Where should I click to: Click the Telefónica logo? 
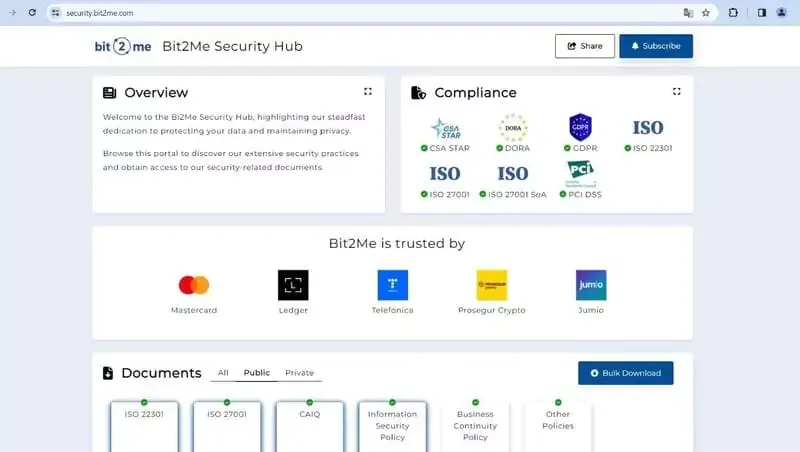(x=392, y=285)
